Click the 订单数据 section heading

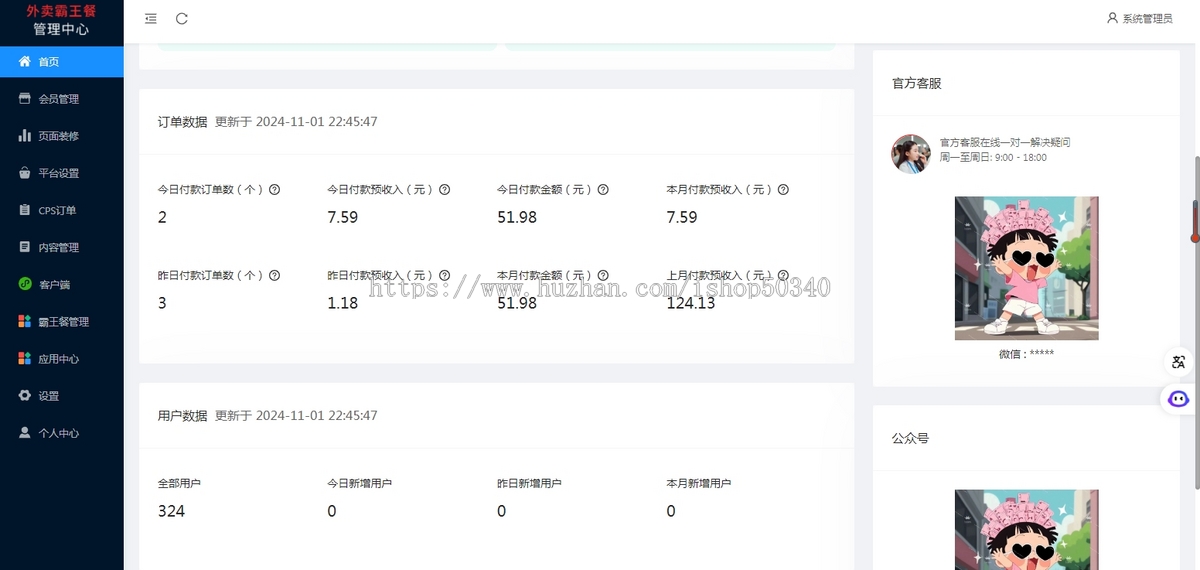(x=183, y=122)
